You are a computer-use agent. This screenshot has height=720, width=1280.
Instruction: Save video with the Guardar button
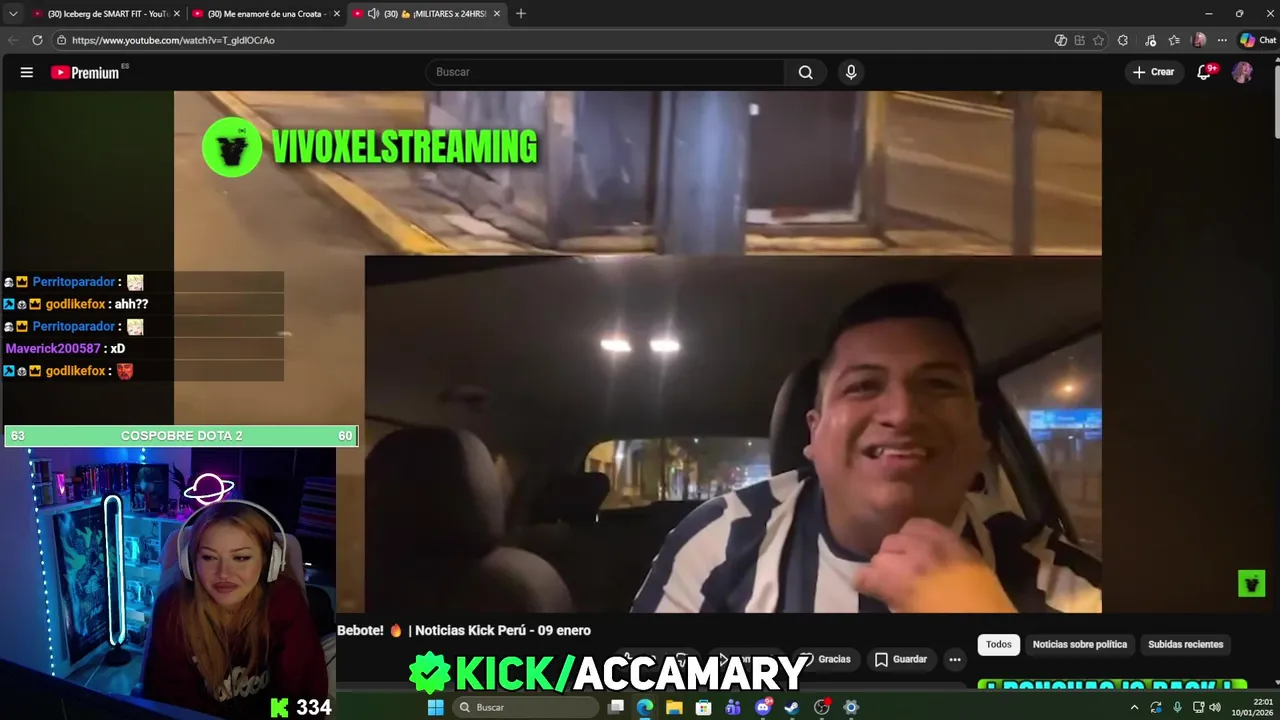point(901,659)
